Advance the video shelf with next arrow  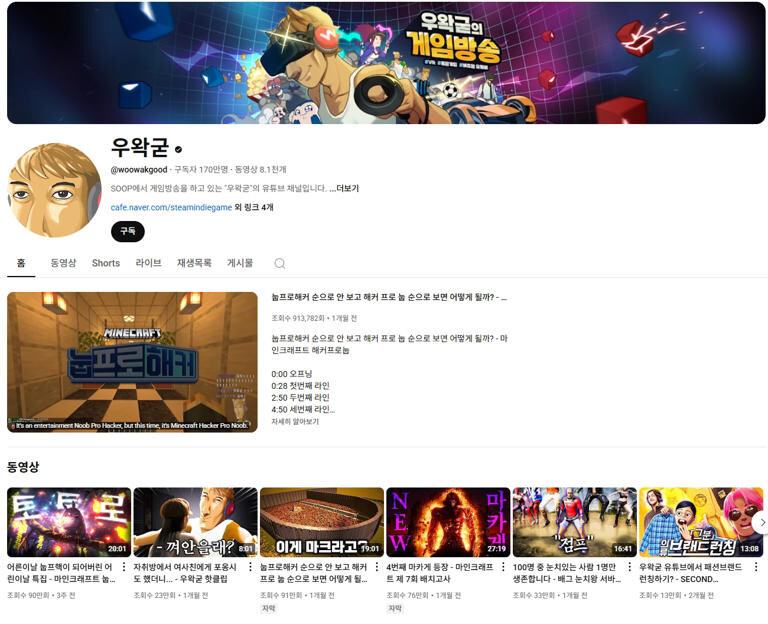(x=761, y=523)
